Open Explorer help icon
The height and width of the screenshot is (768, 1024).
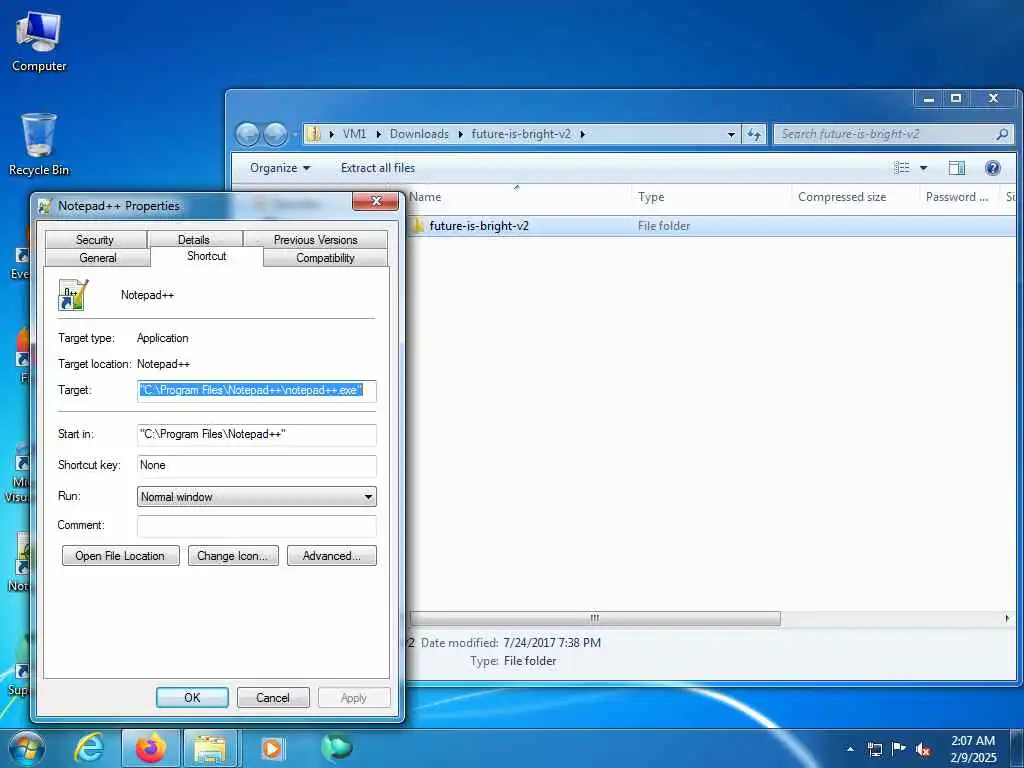993,168
